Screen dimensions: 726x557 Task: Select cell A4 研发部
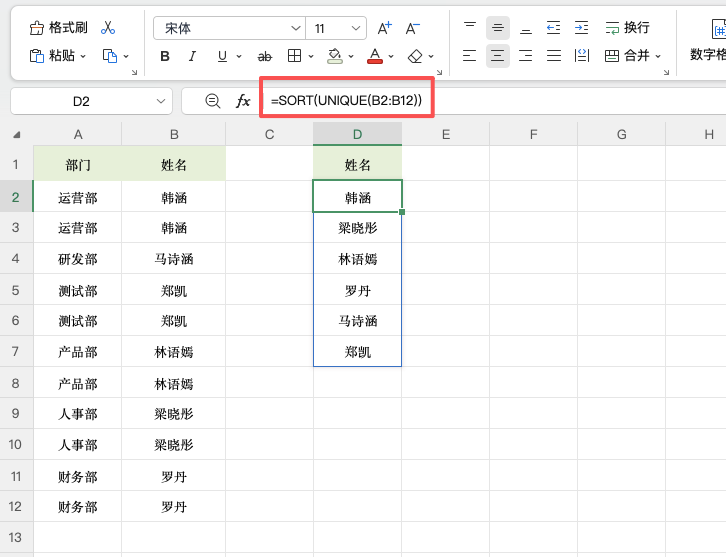click(78, 259)
